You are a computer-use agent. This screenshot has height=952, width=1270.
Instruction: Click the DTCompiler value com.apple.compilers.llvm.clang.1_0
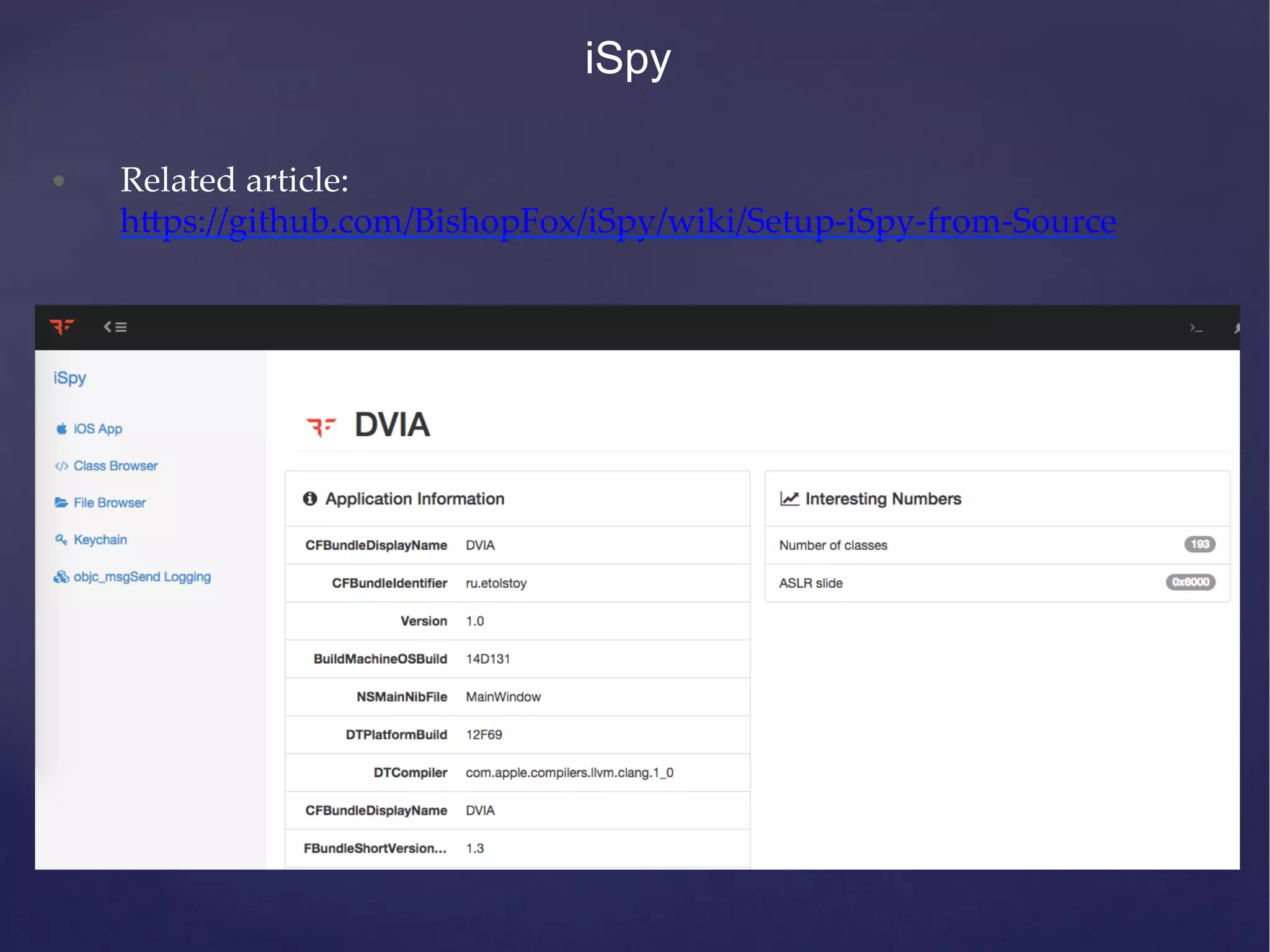point(570,773)
